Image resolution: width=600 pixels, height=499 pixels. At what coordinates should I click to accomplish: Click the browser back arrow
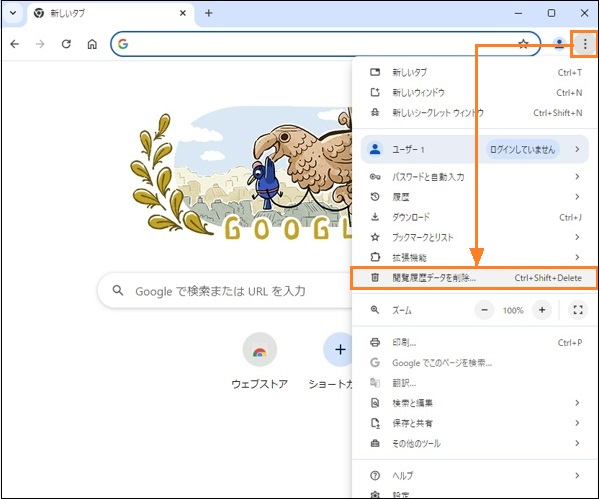pos(15,44)
